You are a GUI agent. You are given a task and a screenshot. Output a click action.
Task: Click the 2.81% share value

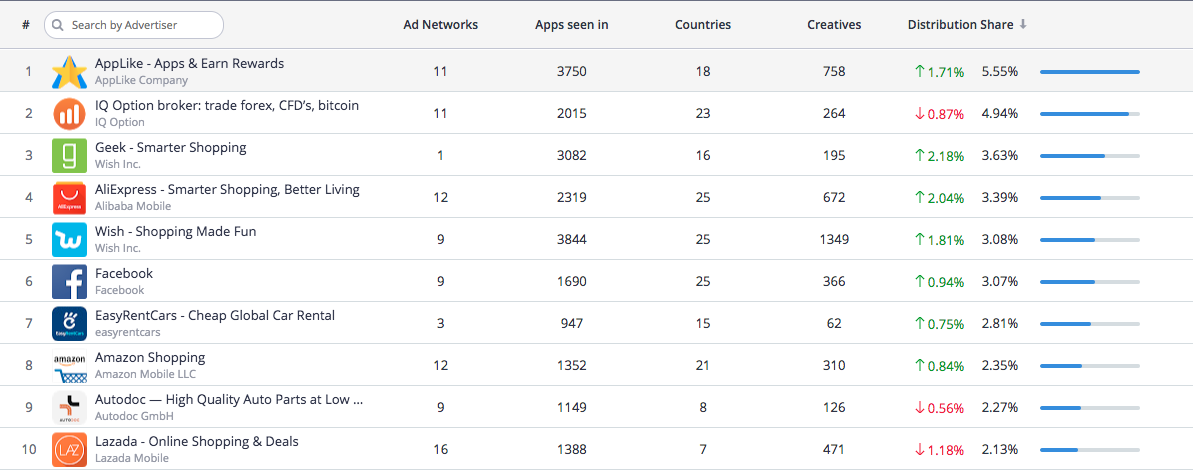[x=1000, y=324]
